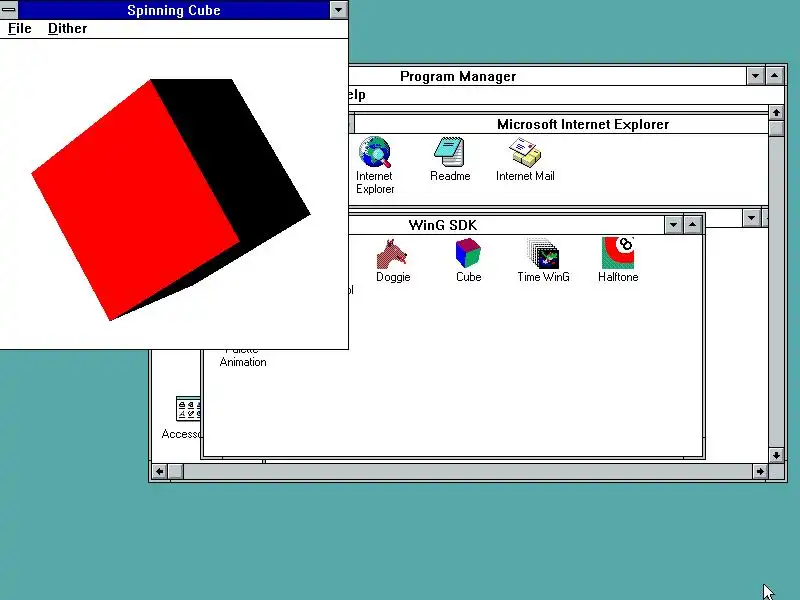This screenshot has width=800, height=600.
Task: Open the Dither menu in Spinning Cube
Action: (x=67, y=29)
